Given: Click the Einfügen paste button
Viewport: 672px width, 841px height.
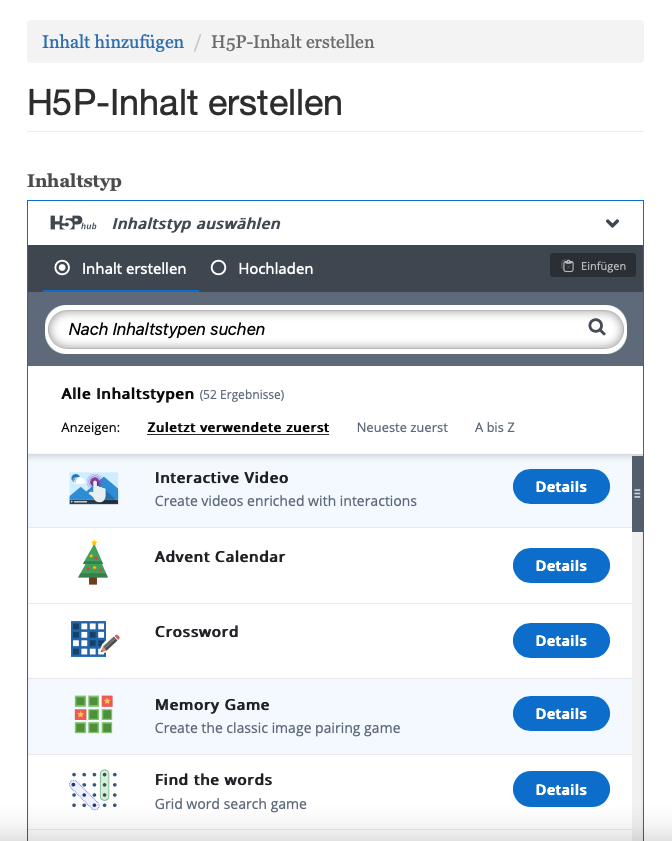Looking at the screenshot, I should [x=593, y=266].
